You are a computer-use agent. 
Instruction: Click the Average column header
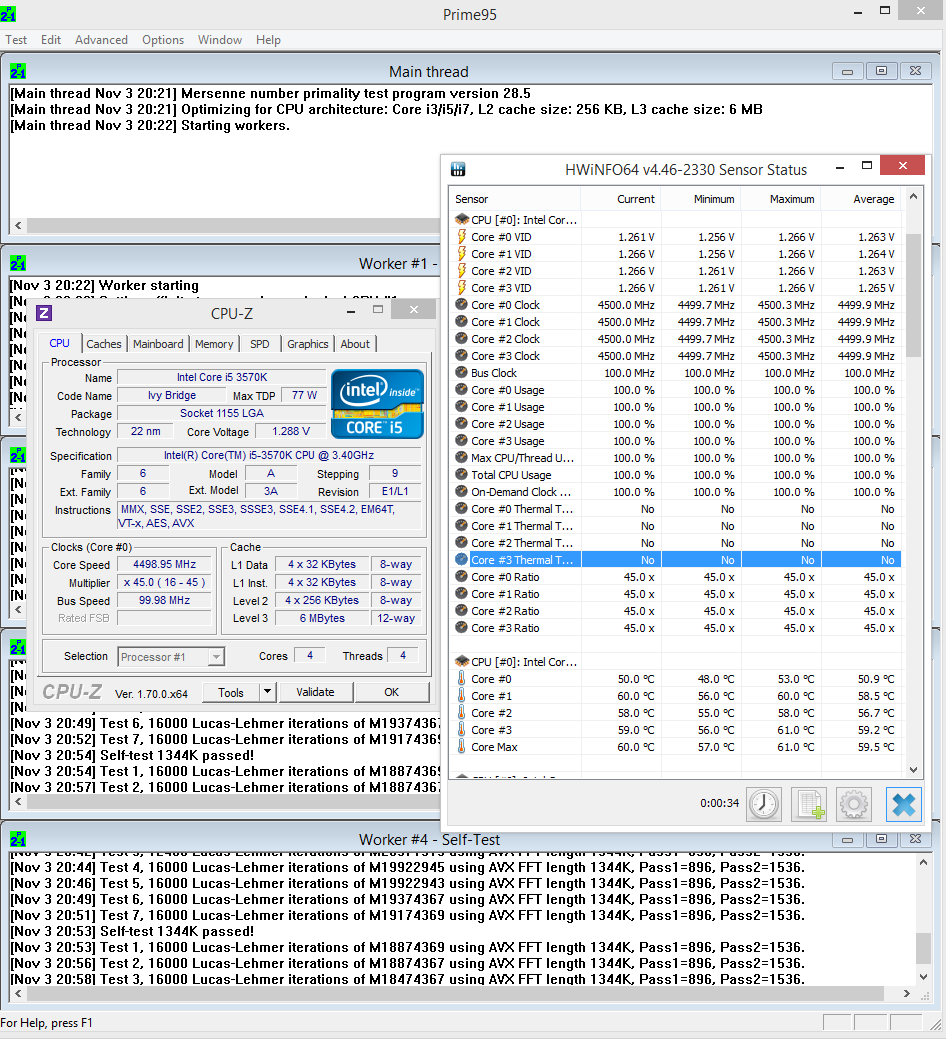click(861, 199)
